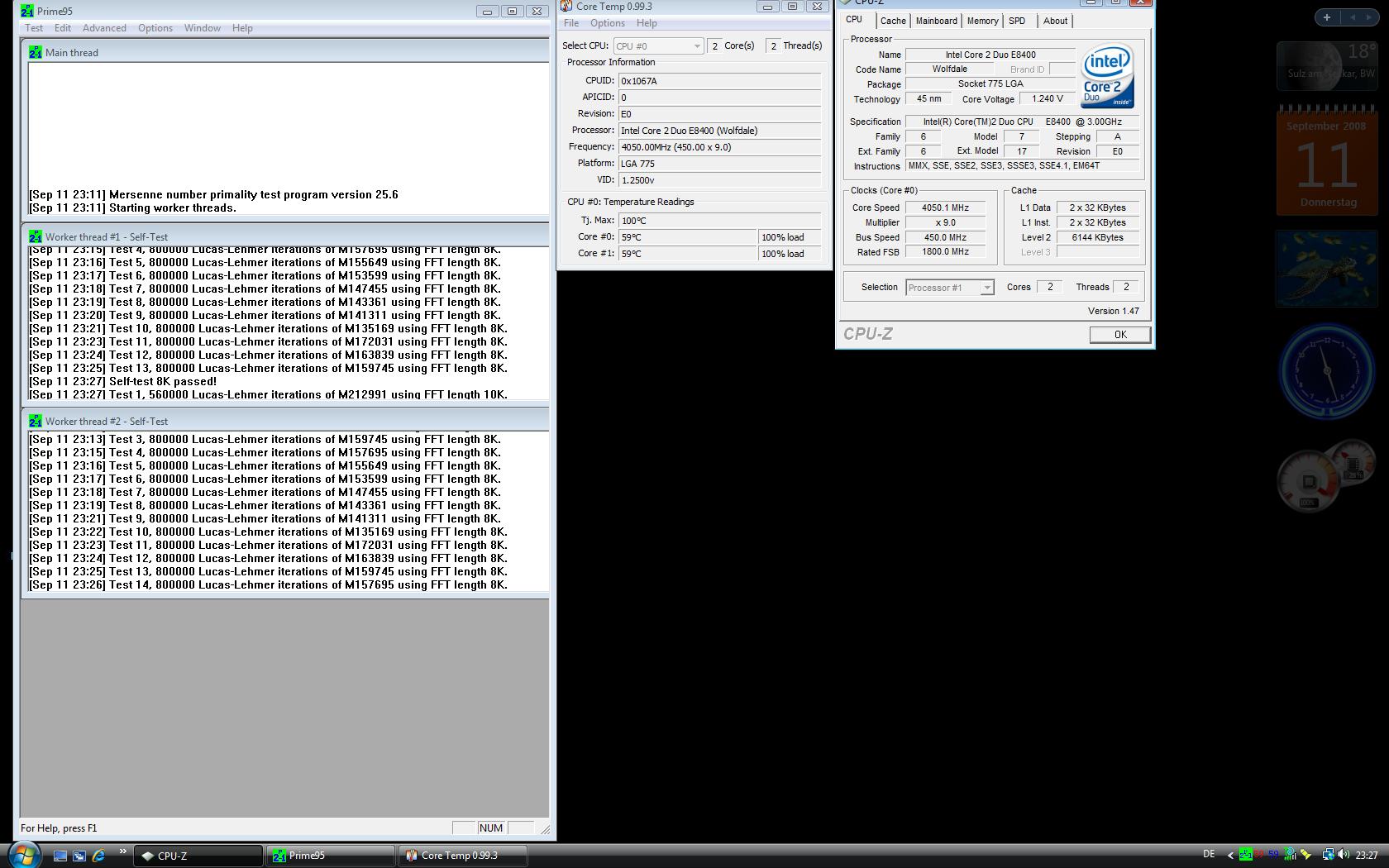Click Intel Core 2 Duo logo

click(1107, 76)
